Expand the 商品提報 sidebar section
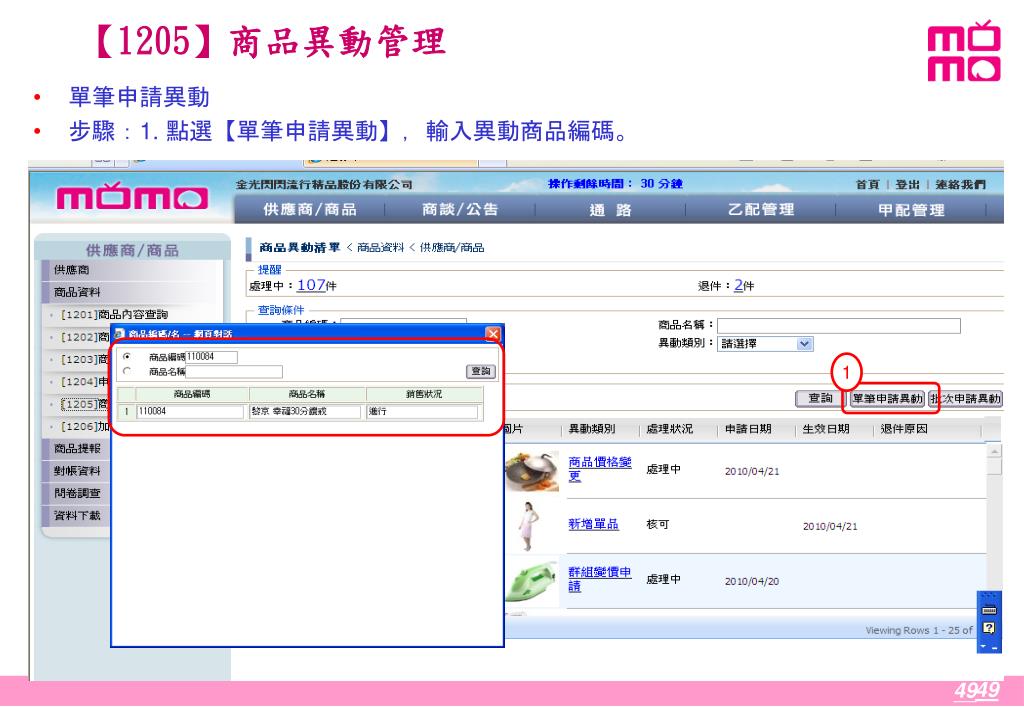 [x=77, y=448]
